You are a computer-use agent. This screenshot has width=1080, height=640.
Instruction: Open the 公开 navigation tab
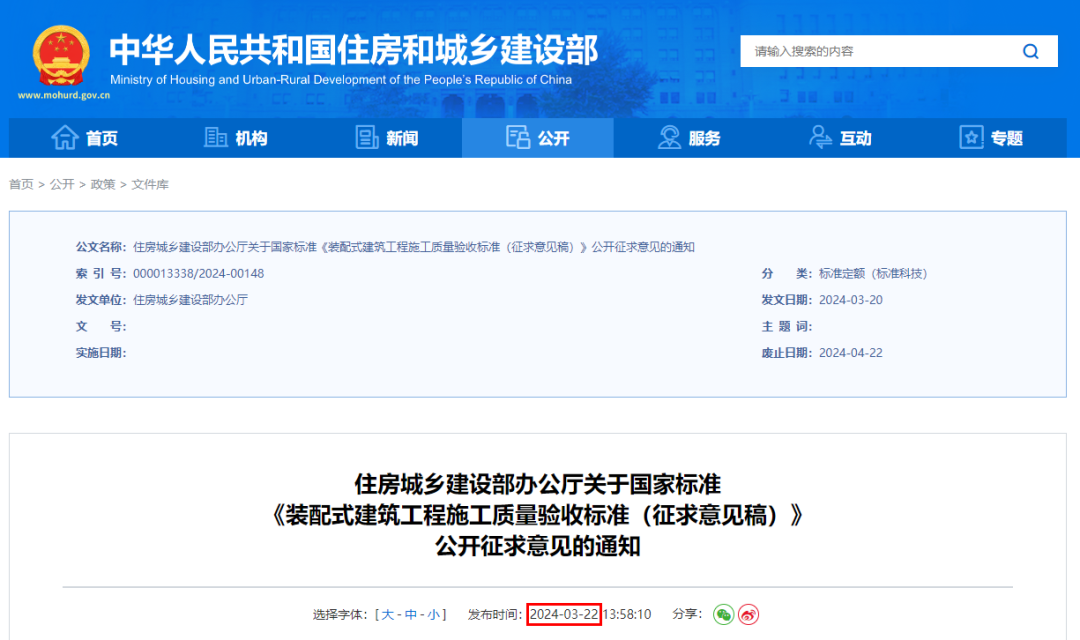point(538,138)
